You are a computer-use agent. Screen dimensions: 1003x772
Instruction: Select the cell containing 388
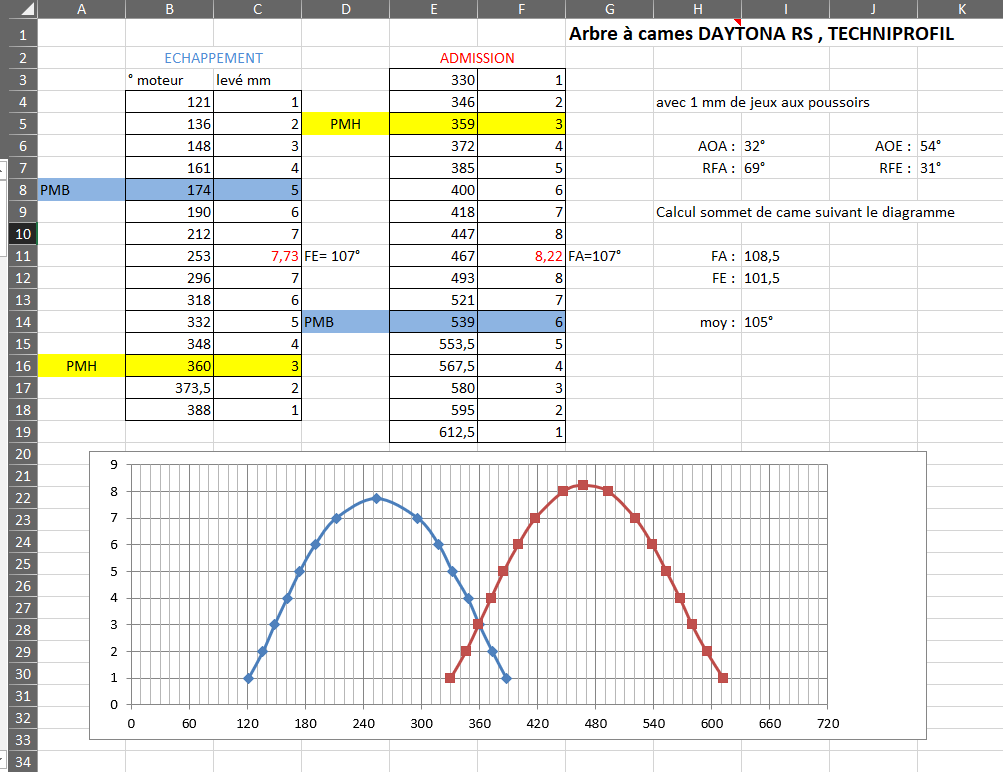point(170,410)
